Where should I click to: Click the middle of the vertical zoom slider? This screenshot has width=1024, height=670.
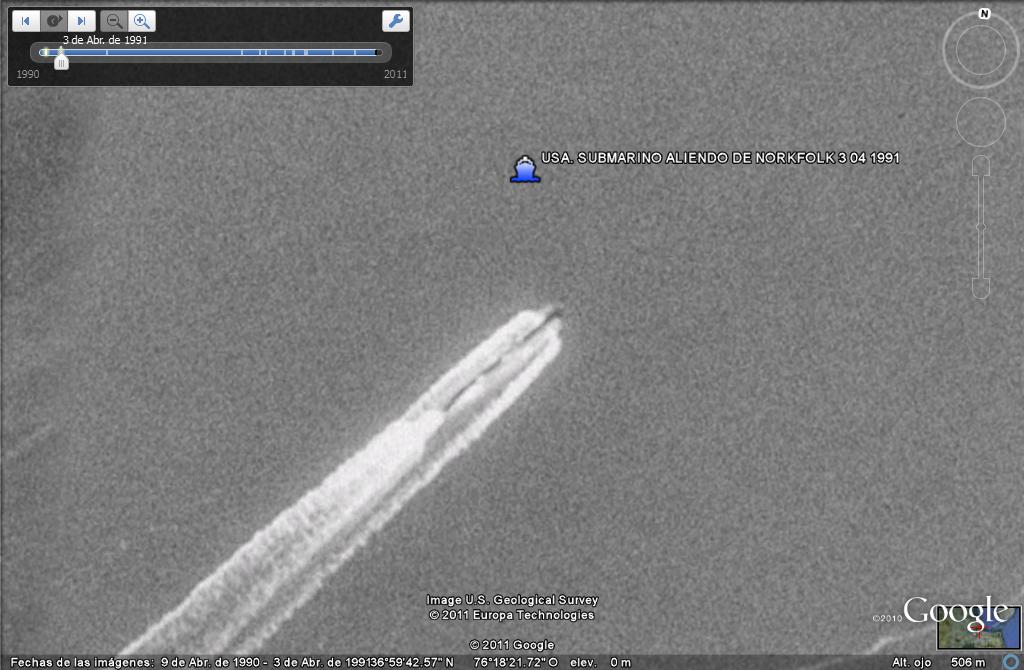click(x=980, y=228)
